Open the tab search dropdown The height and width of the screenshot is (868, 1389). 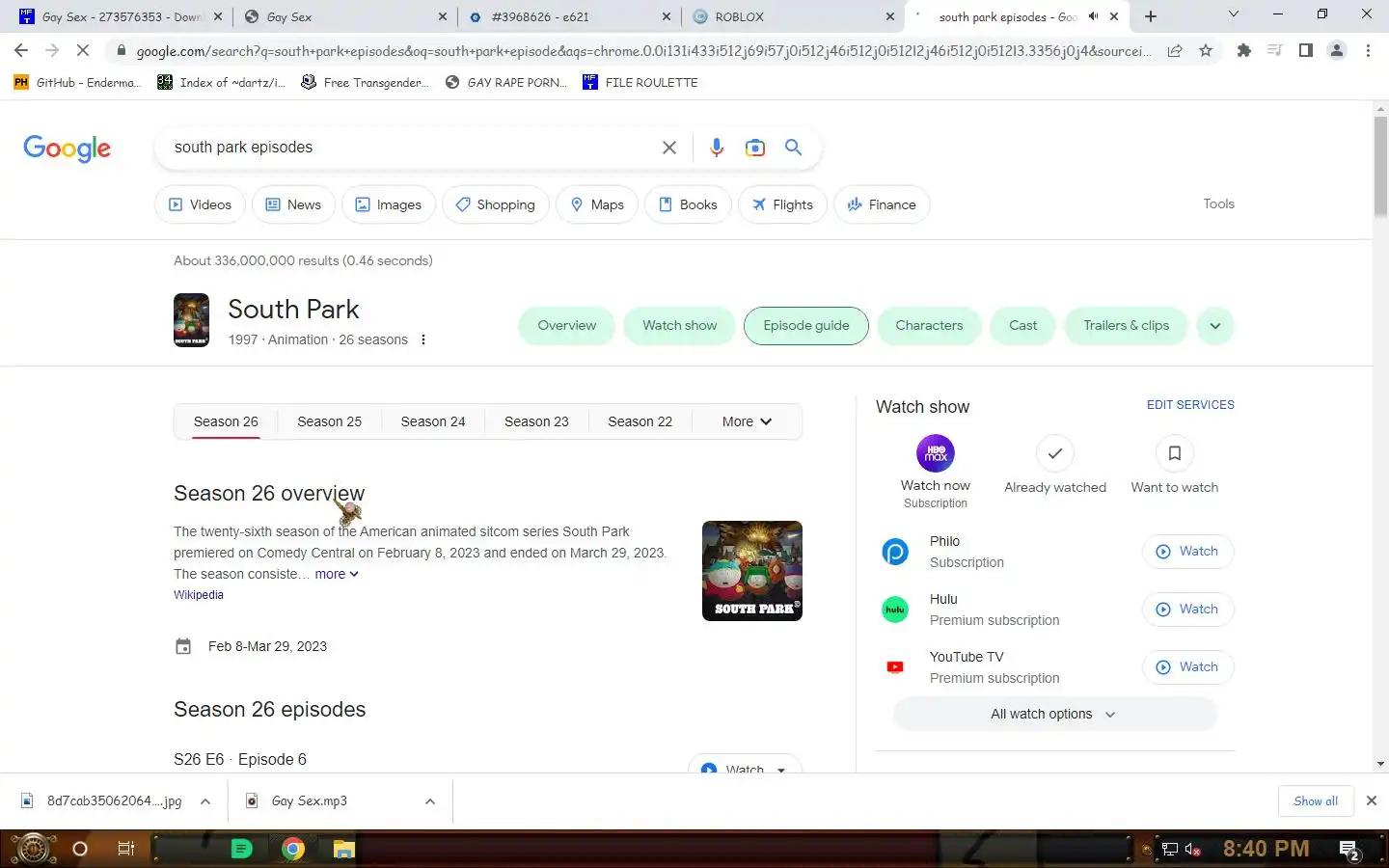point(1233,14)
